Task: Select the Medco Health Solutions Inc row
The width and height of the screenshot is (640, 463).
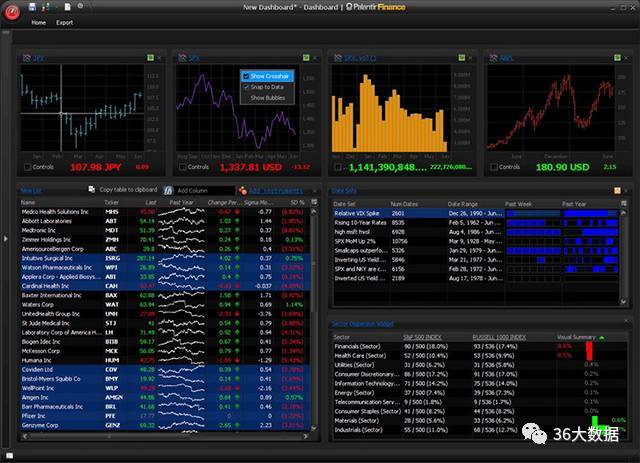Action: [165, 212]
